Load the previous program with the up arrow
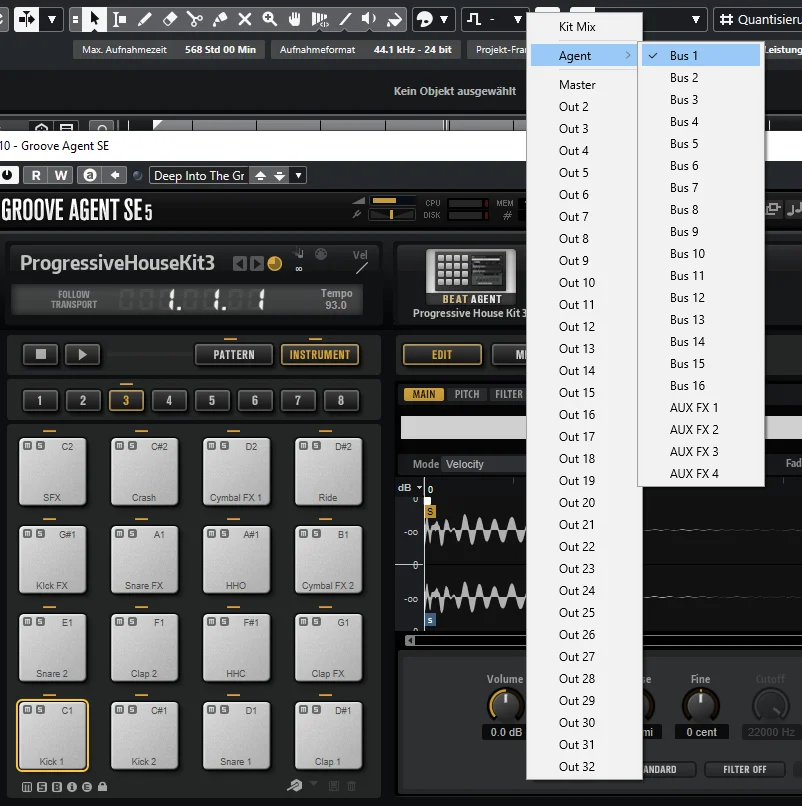Image resolution: width=802 pixels, height=806 pixels. point(261,176)
